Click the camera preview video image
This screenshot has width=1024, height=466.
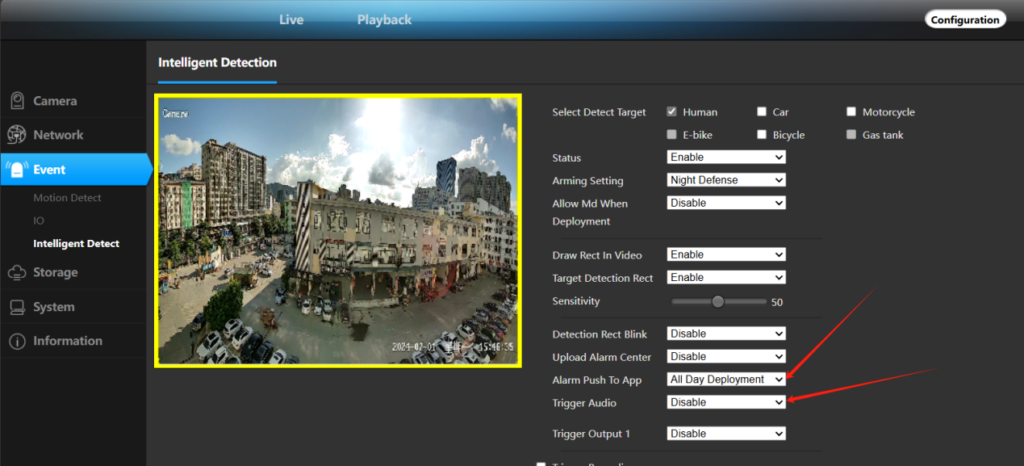click(x=338, y=230)
